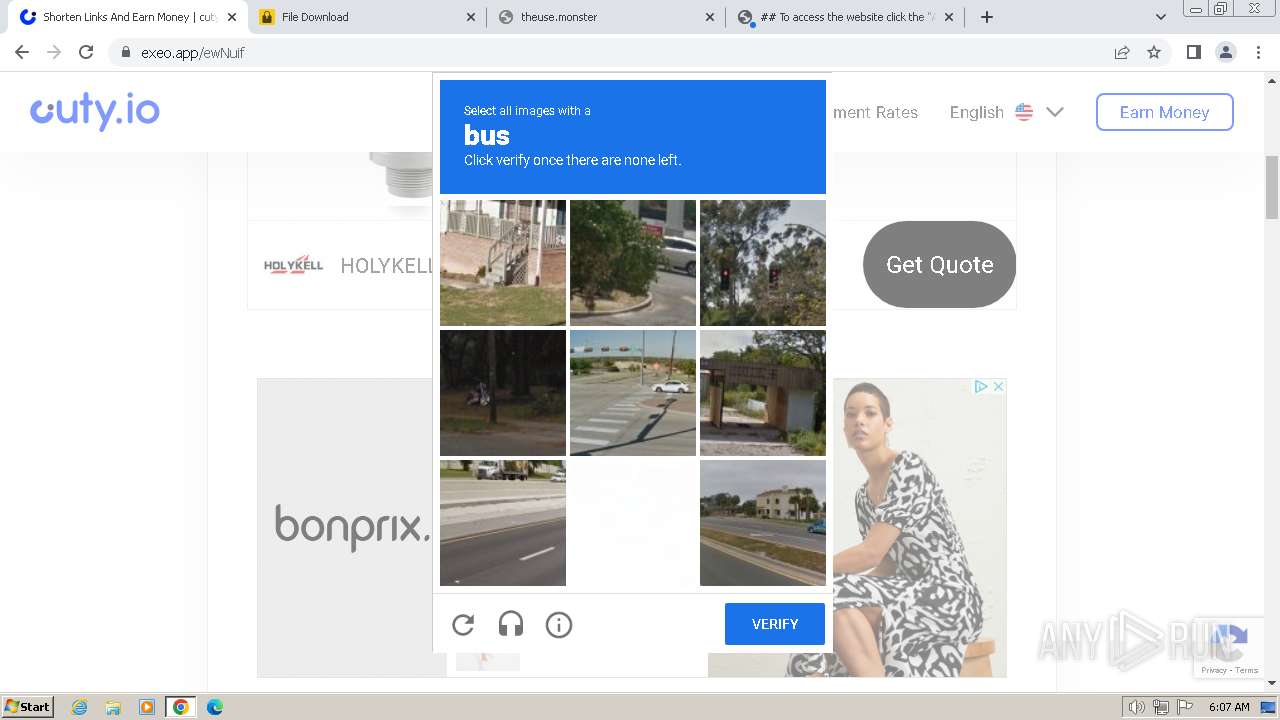1280x720 pixels.
Task: Open volume control tray icon
Action: click(x=1136, y=707)
